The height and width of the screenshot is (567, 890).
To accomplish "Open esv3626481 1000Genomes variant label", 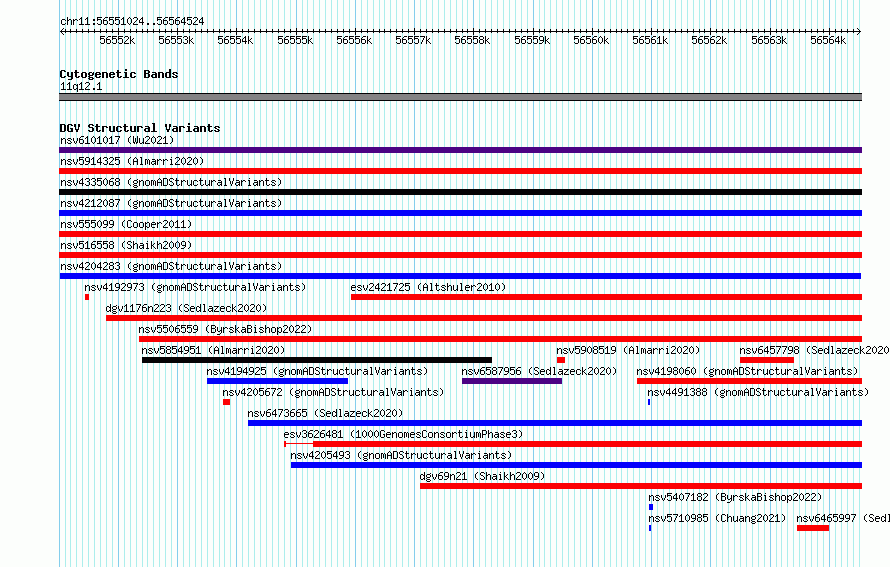I will (404, 434).
